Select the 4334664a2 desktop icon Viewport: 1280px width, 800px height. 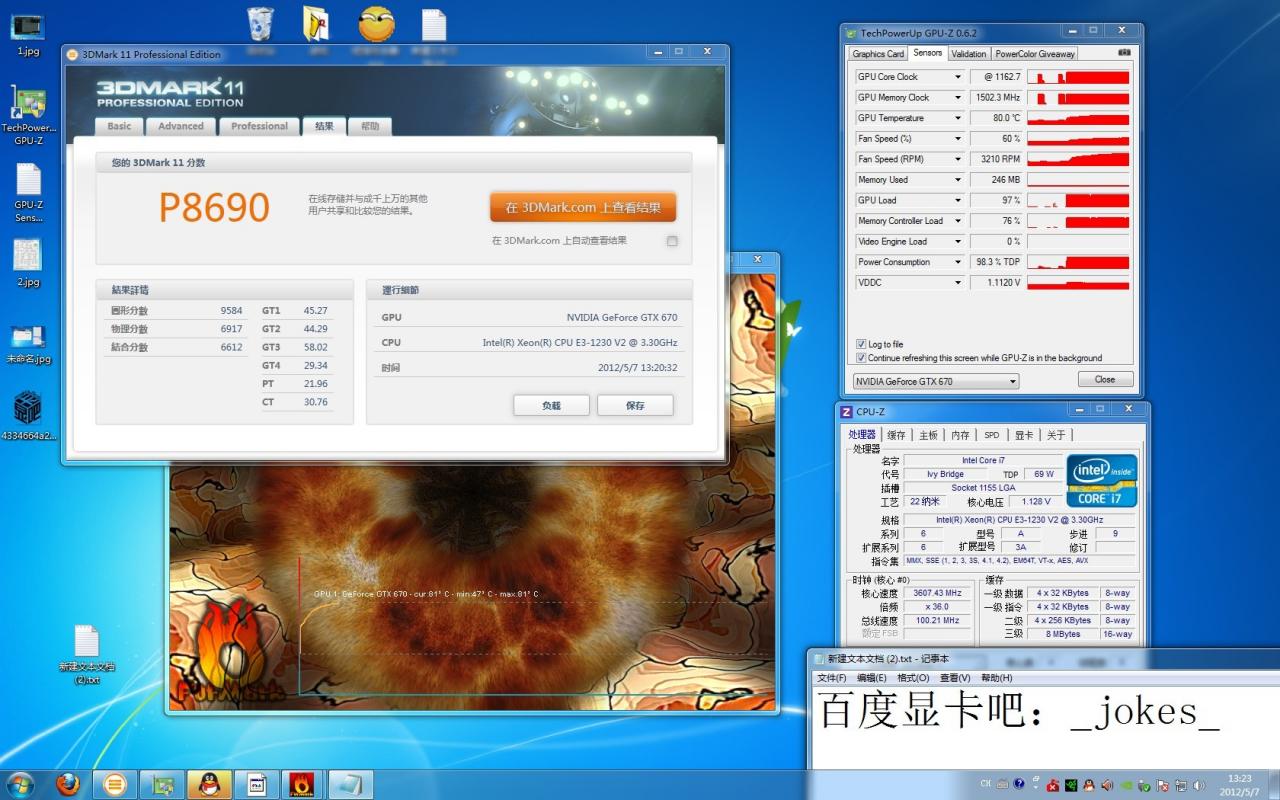tap(28, 415)
